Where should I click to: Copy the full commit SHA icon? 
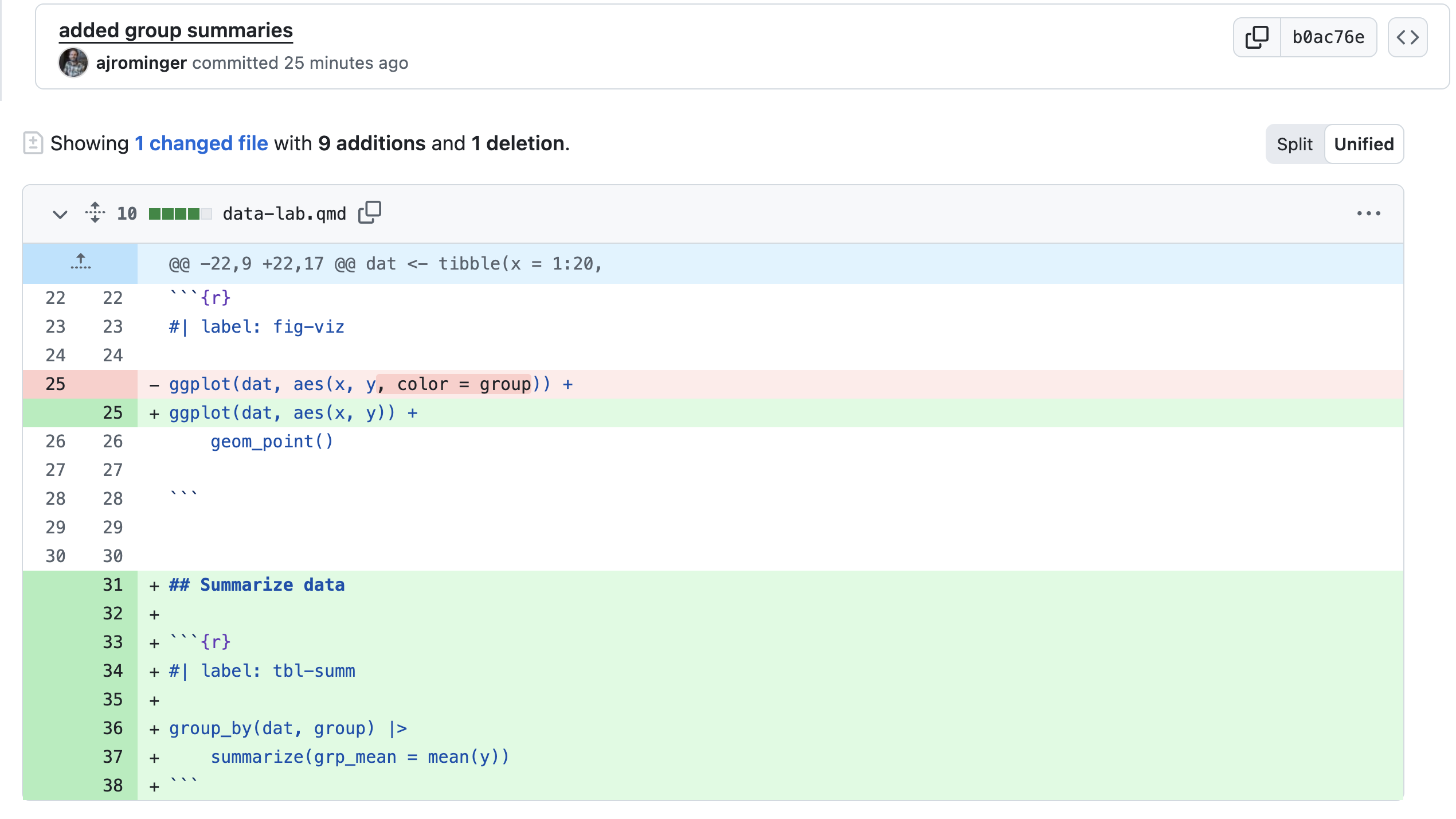1257,37
